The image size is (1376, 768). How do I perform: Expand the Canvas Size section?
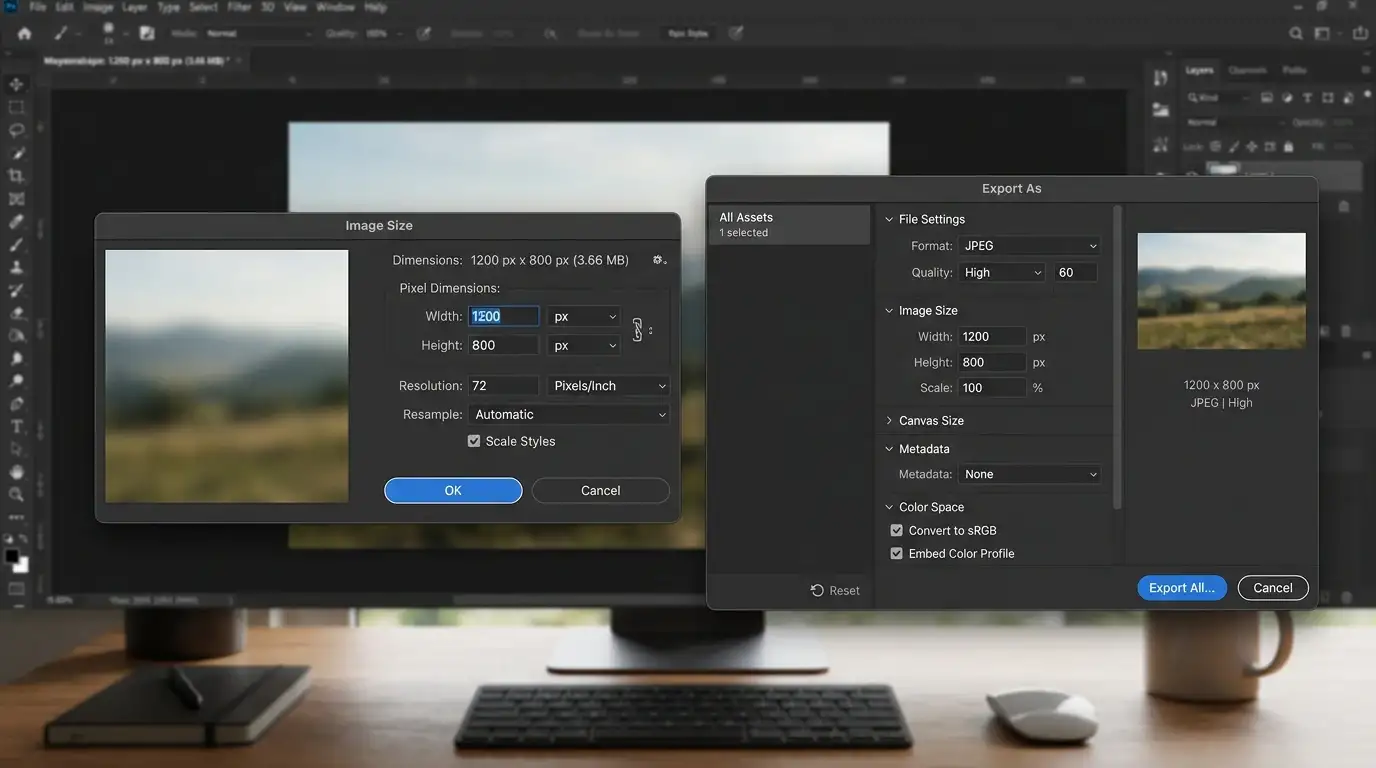[x=889, y=421]
